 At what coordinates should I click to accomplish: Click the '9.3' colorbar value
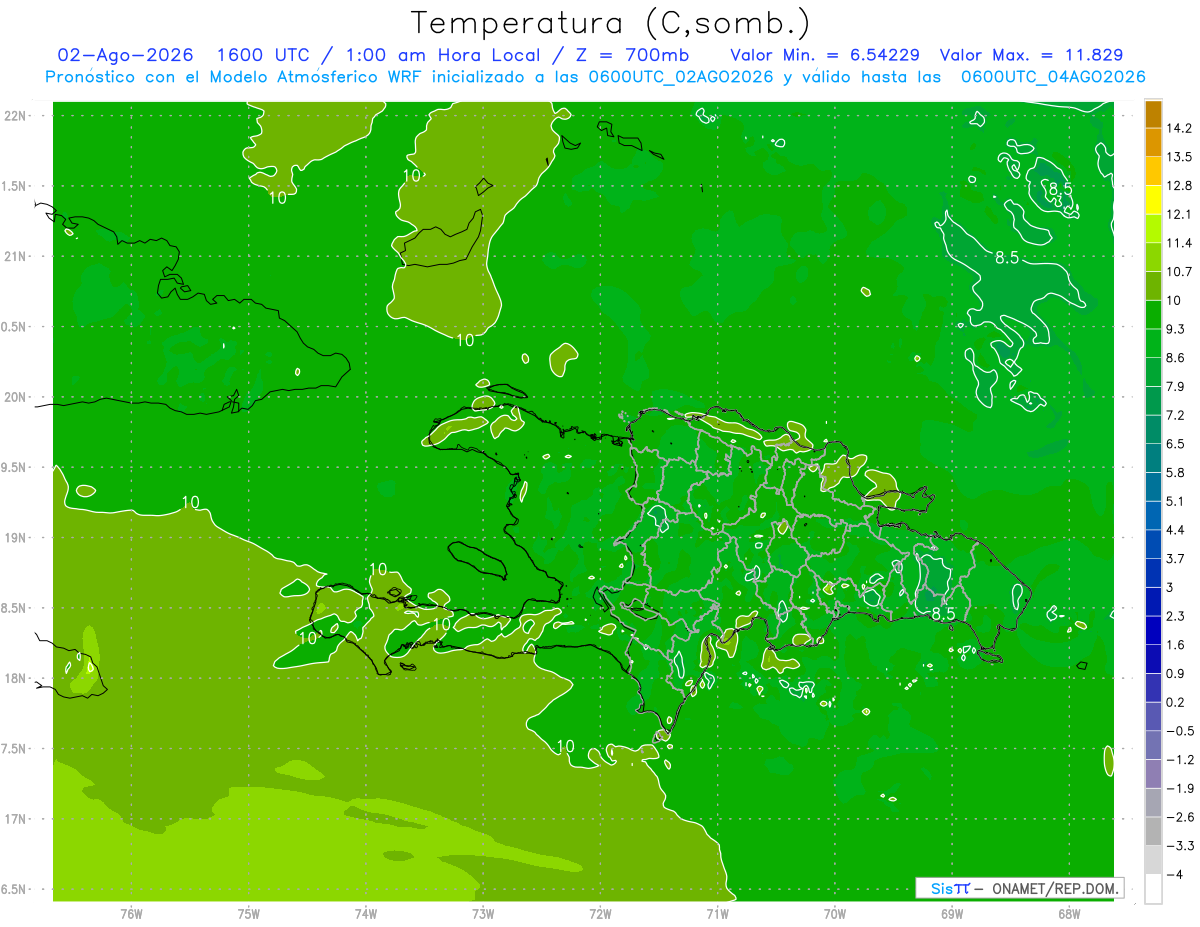coord(1177,329)
